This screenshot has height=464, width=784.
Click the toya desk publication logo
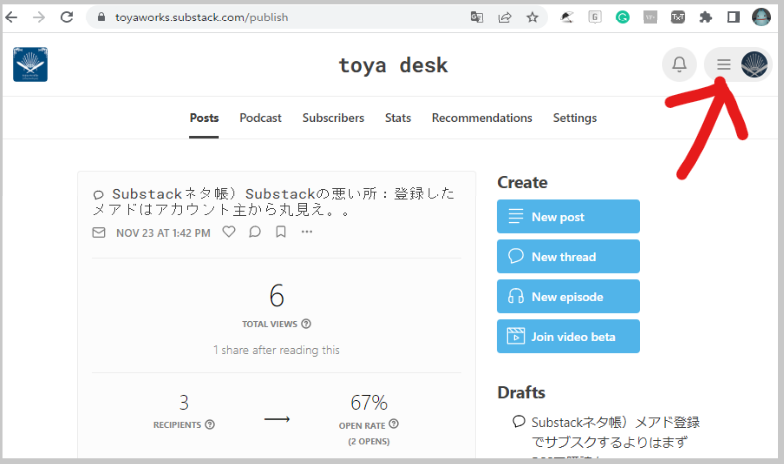(x=30, y=64)
